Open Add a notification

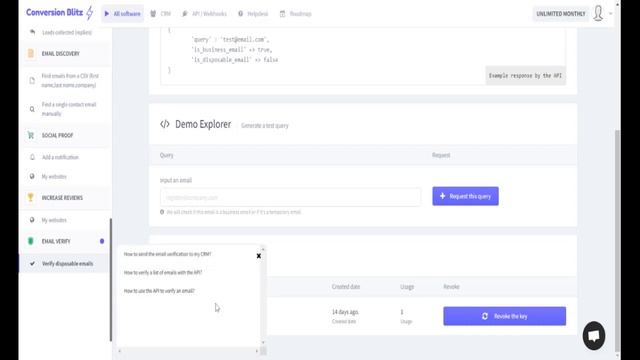(x=60, y=157)
